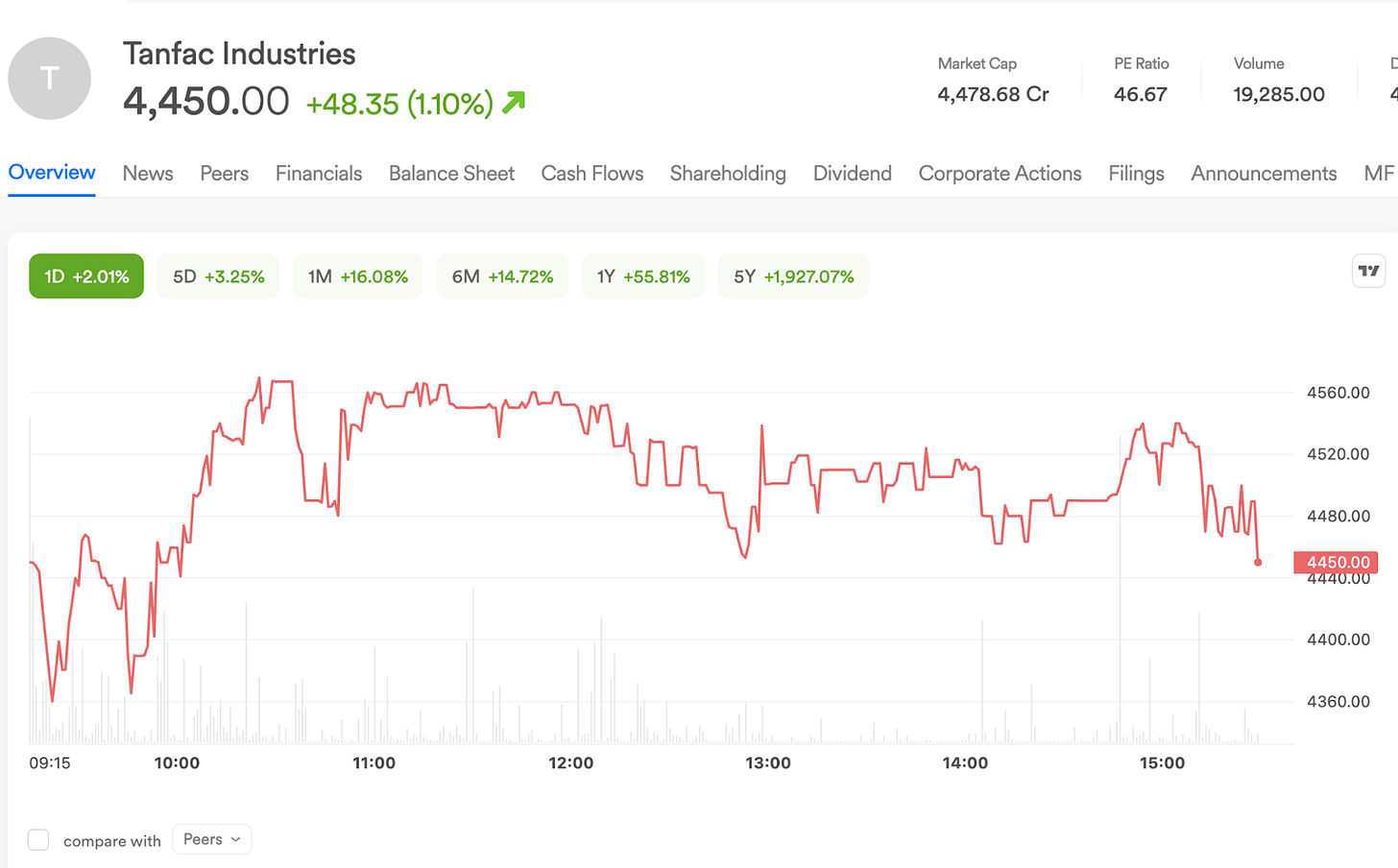Click the Tanfac Industries title
1398x868 pixels.
[239, 54]
